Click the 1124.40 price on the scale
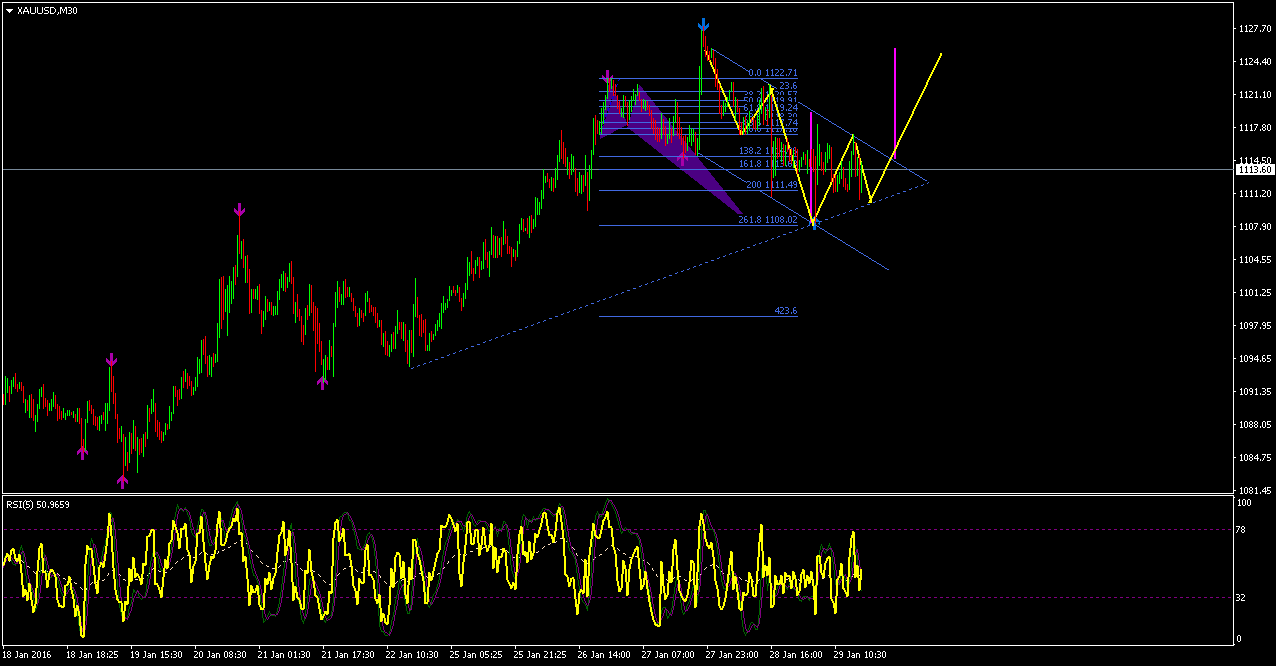This screenshot has height=666, width=1276. point(1254,62)
